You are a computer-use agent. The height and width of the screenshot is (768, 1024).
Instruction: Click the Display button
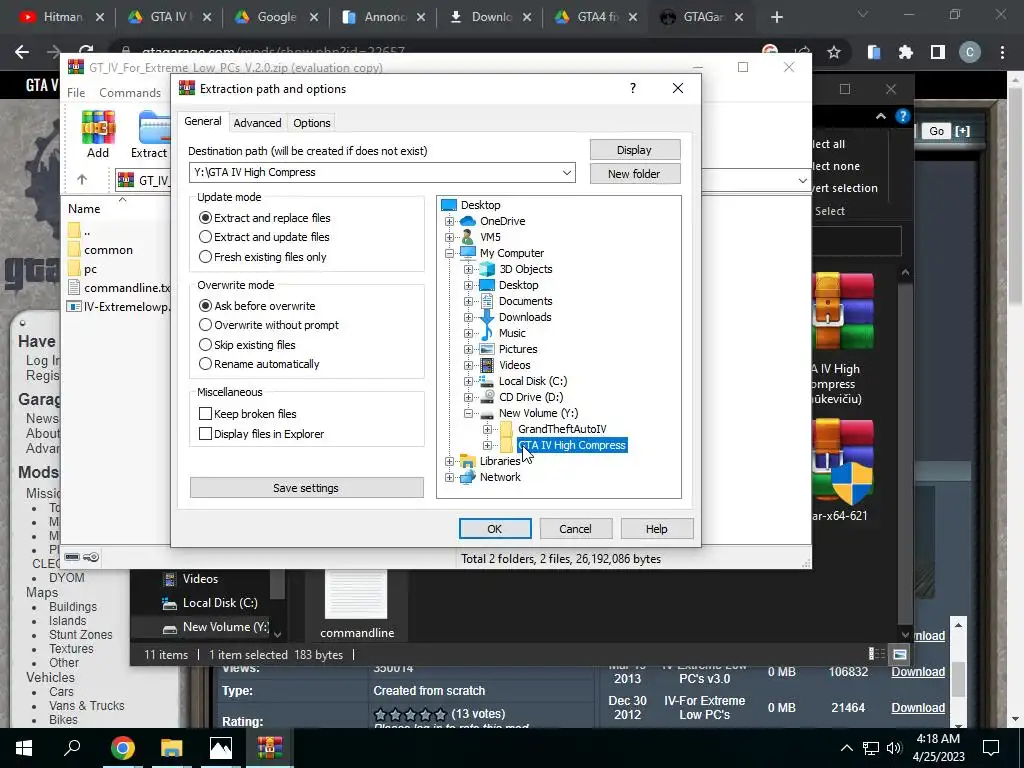[635, 150]
